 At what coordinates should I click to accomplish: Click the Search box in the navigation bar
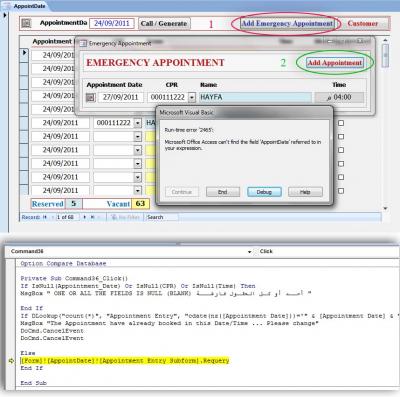[x=162, y=217]
